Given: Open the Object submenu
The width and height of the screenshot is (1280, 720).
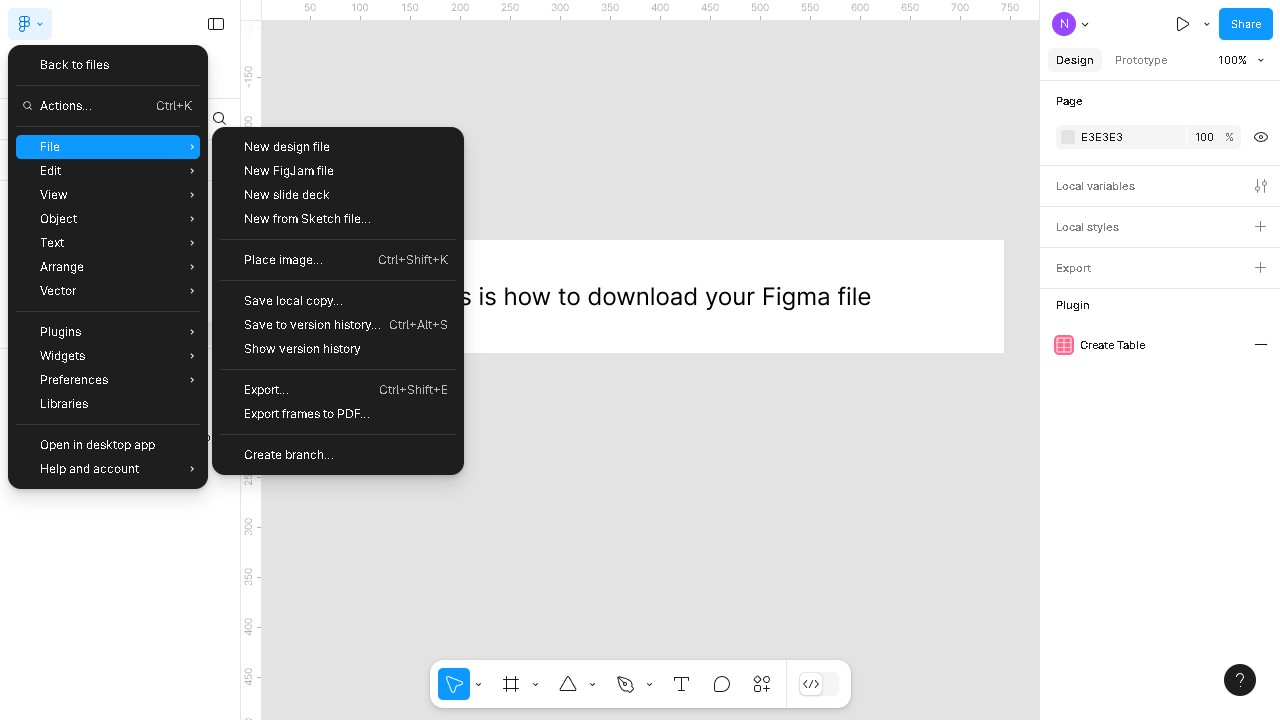Looking at the screenshot, I should point(108,219).
